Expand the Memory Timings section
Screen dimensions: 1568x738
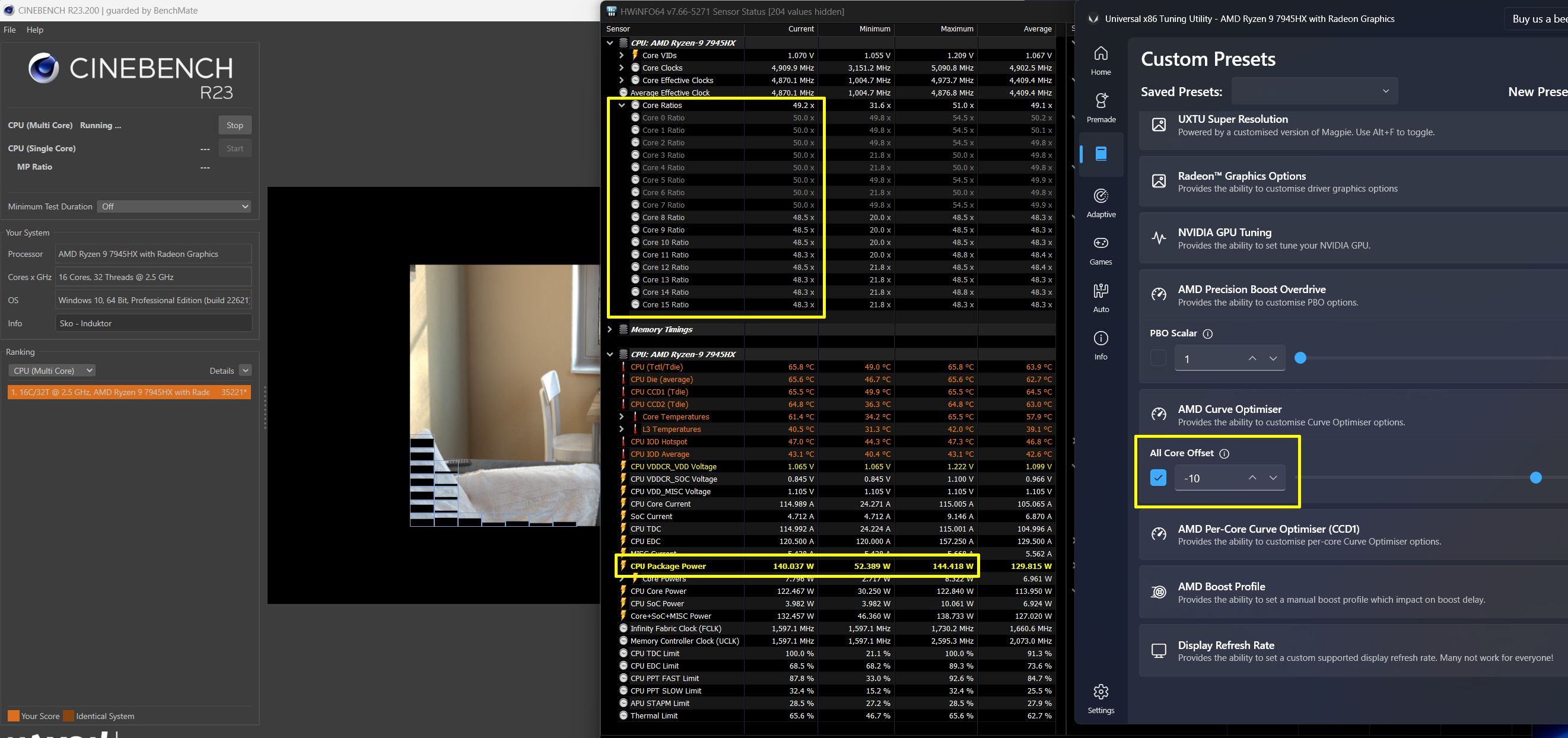click(609, 329)
